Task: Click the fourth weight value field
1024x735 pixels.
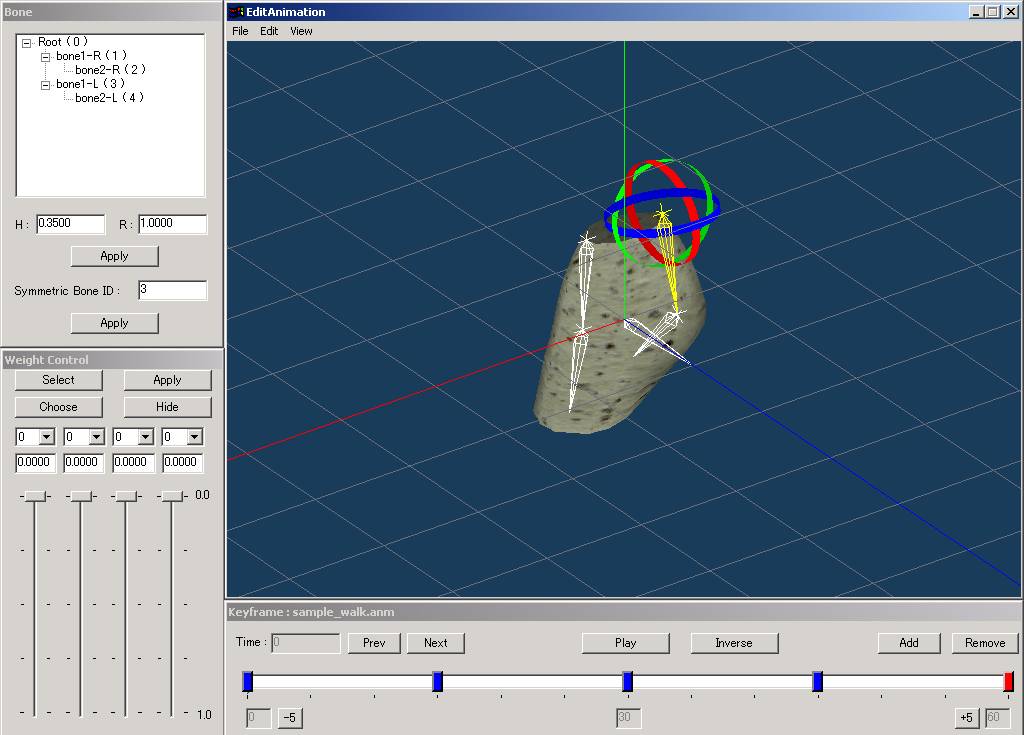Action: click(183, 463)
